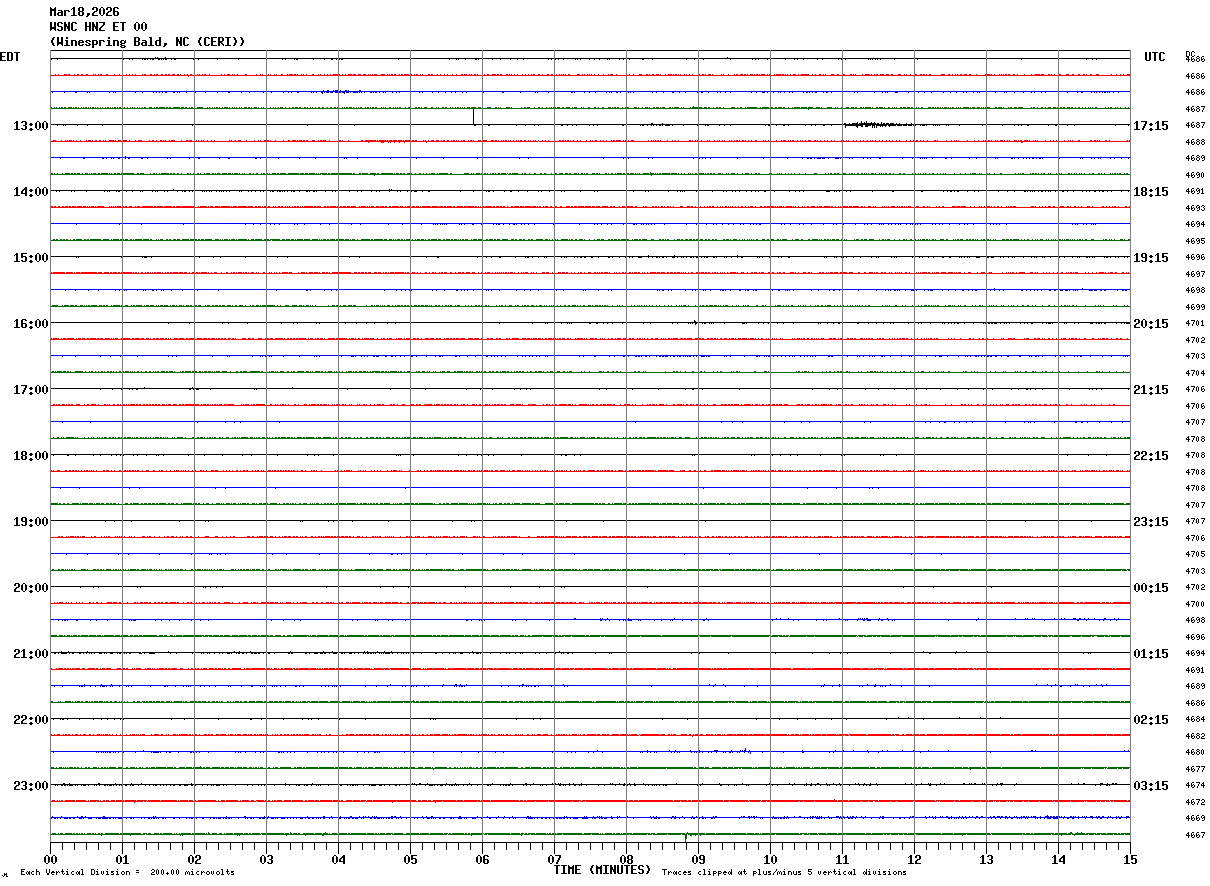Click the DC offset value 4693

pyautogui.click(x=1194, y=208)
